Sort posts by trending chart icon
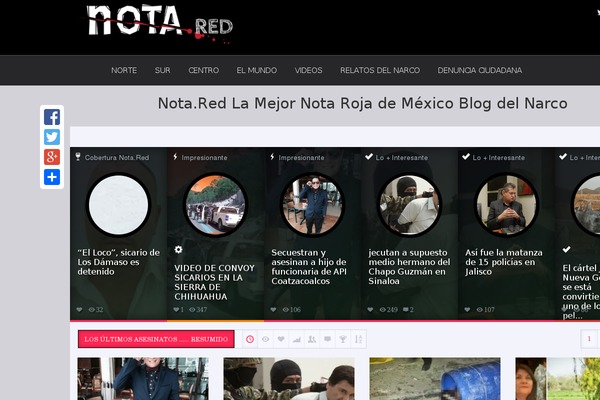Screen dimensions: 600x400 [297, 339]
